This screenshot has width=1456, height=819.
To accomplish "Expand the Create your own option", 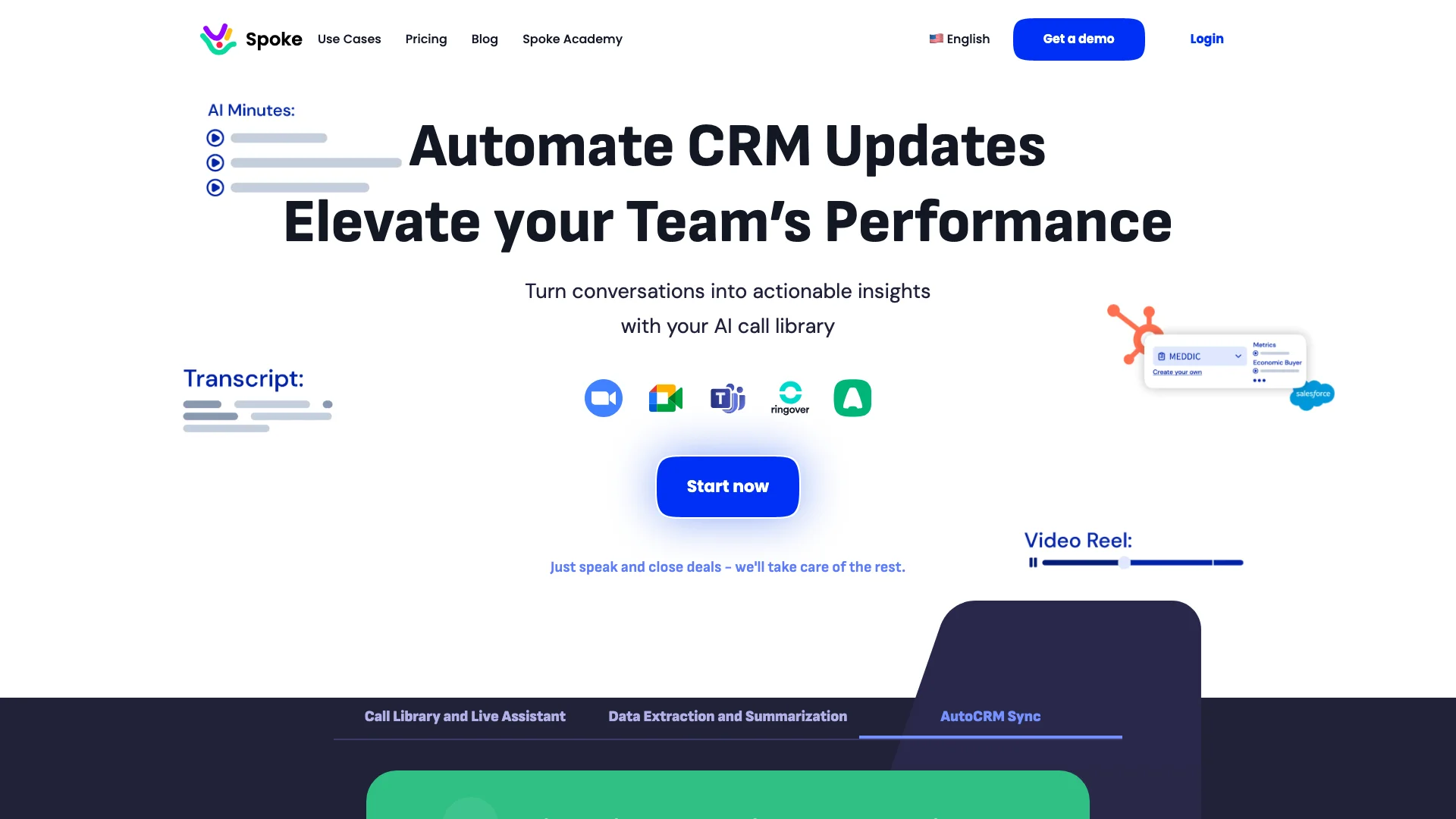I will [x=1176, y=372].
